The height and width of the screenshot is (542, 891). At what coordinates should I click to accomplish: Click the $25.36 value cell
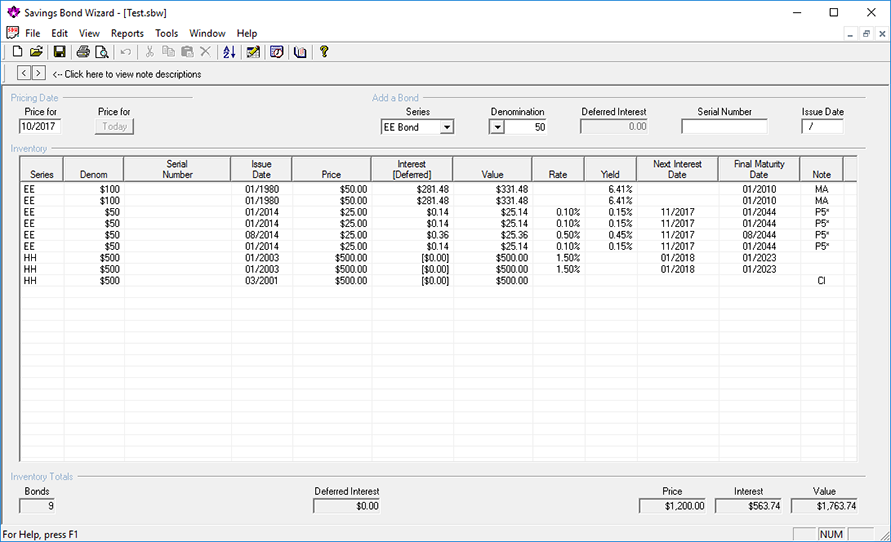coord(493,235)
